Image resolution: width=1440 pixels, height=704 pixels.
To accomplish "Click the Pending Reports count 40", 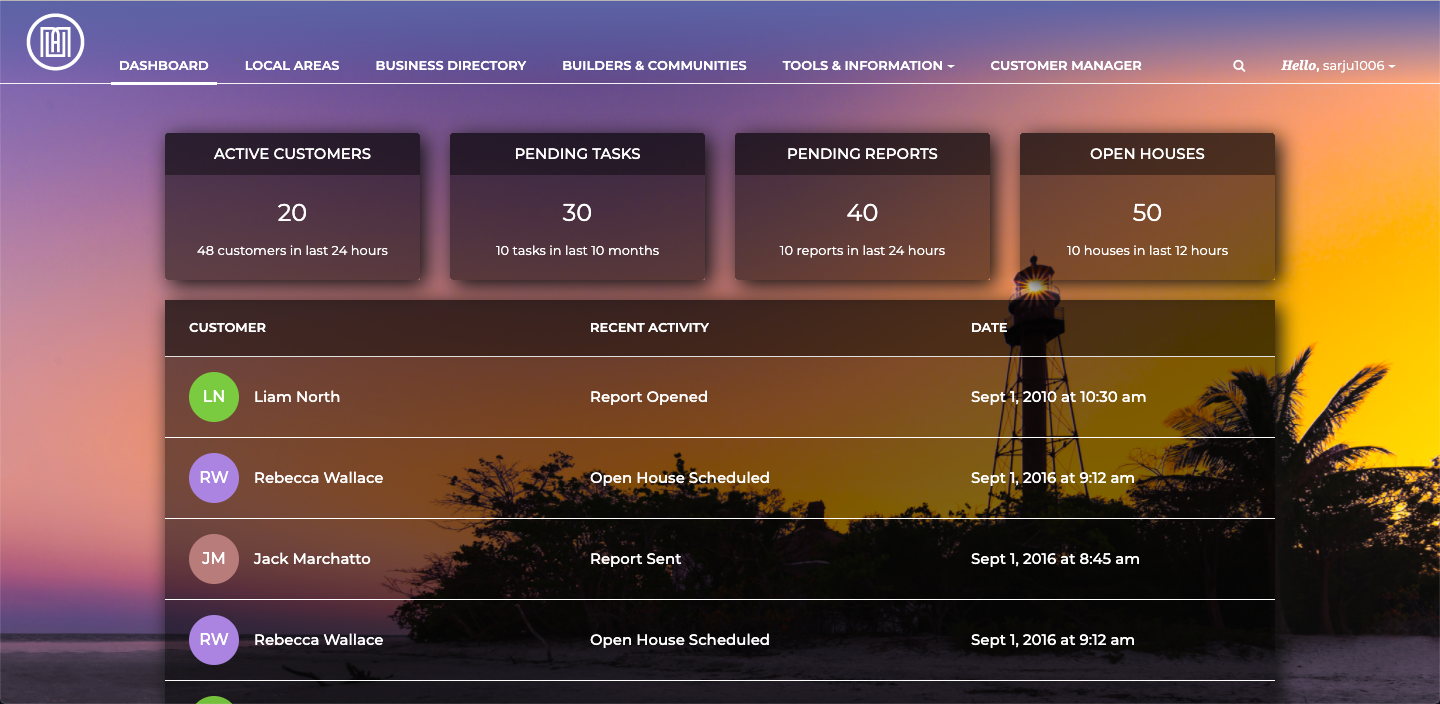I will 862,213.
